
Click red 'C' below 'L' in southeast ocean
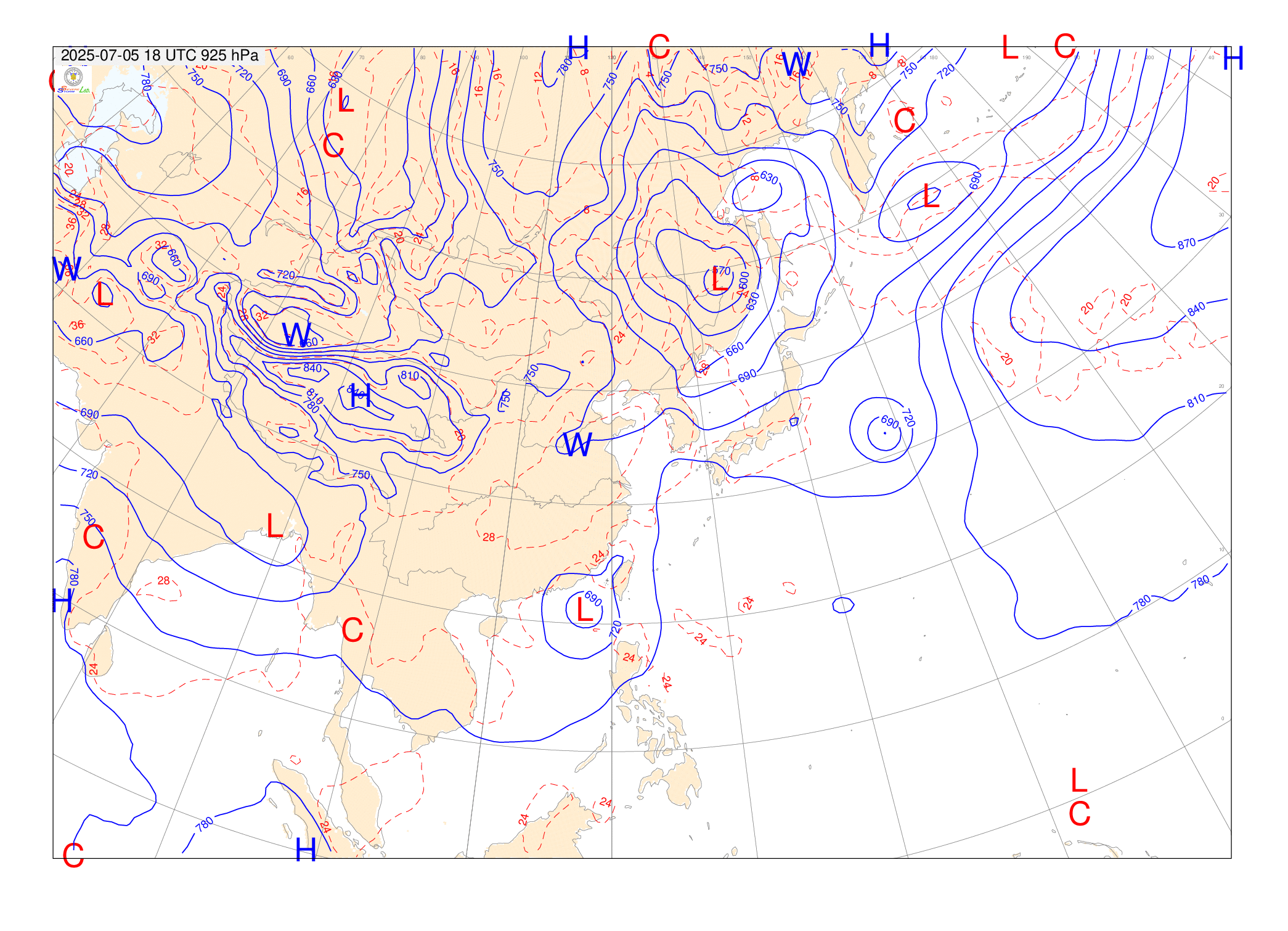click(x=1079, y=814)
